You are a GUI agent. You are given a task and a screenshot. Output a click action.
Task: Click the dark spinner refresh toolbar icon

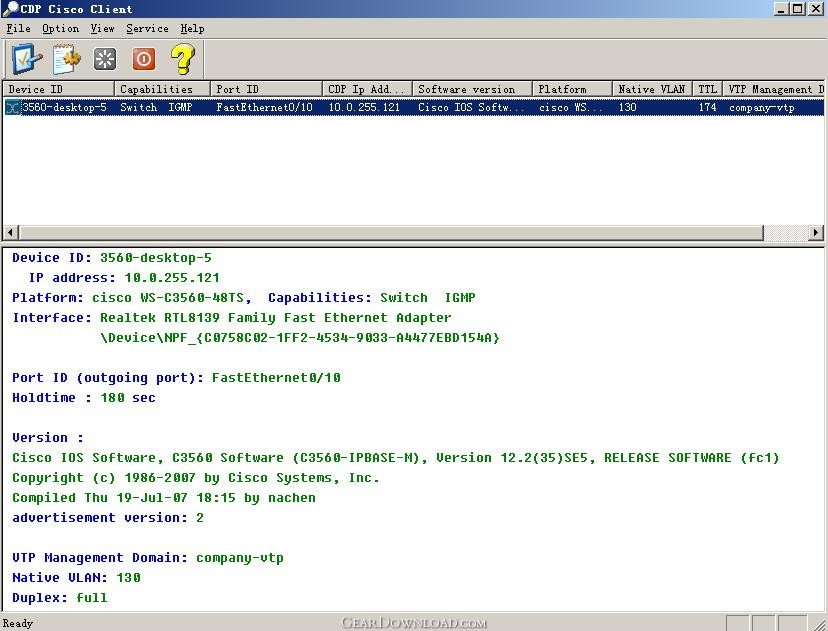(x=105, y=59)
